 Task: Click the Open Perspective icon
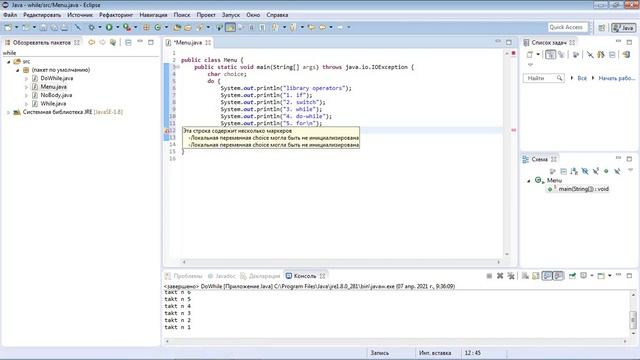click(602, 27)
